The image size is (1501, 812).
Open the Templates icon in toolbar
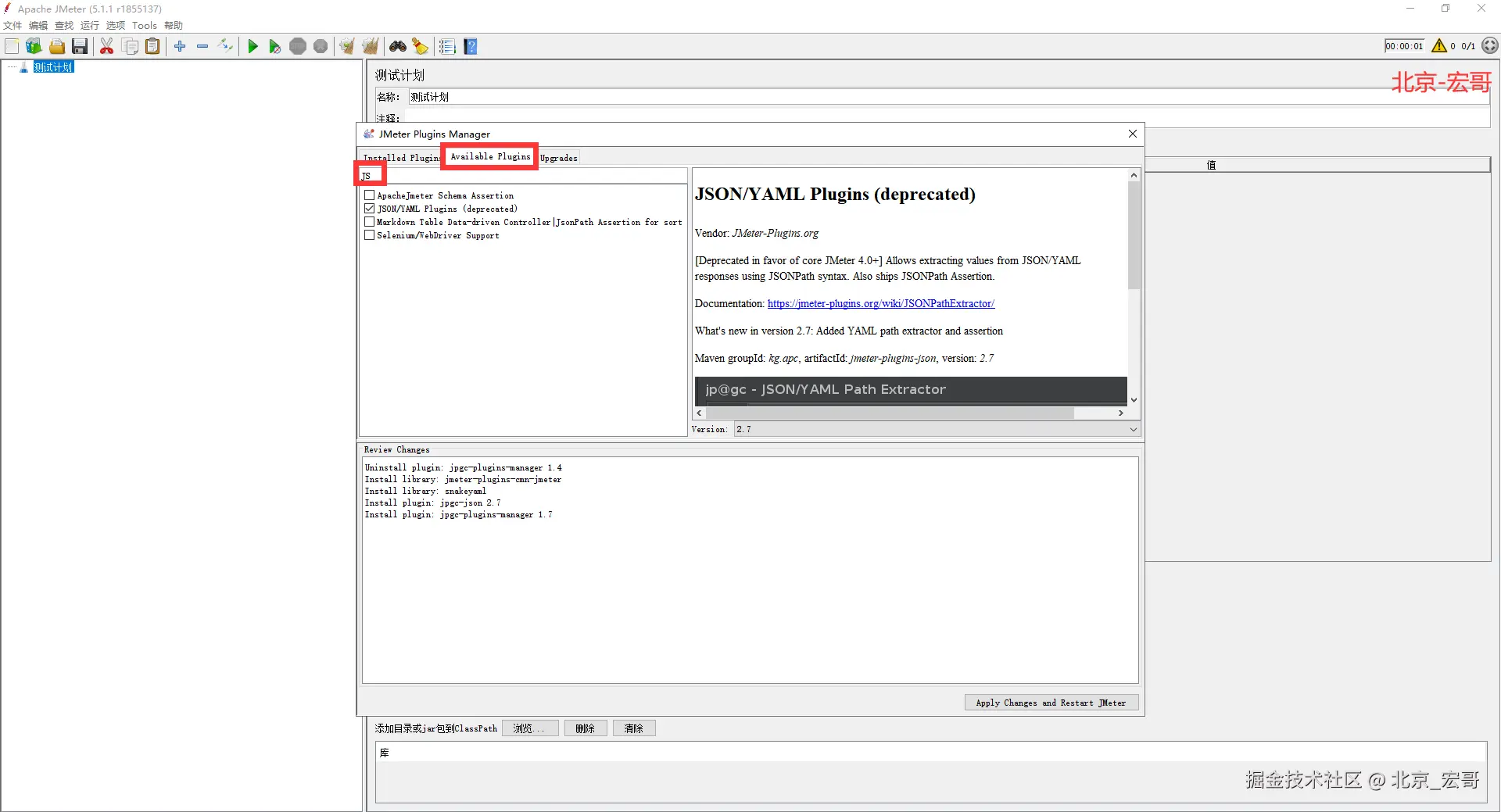pyautogui.click(x=34, y=47)
